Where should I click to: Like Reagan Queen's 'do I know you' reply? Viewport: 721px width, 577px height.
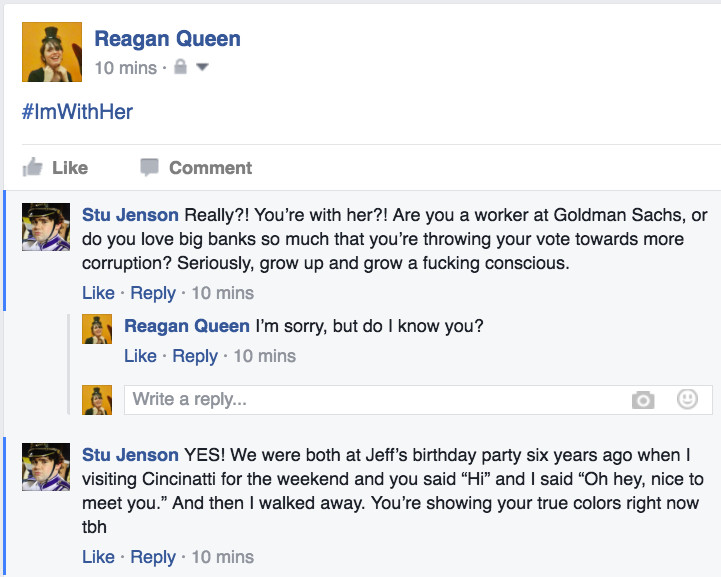140,356
